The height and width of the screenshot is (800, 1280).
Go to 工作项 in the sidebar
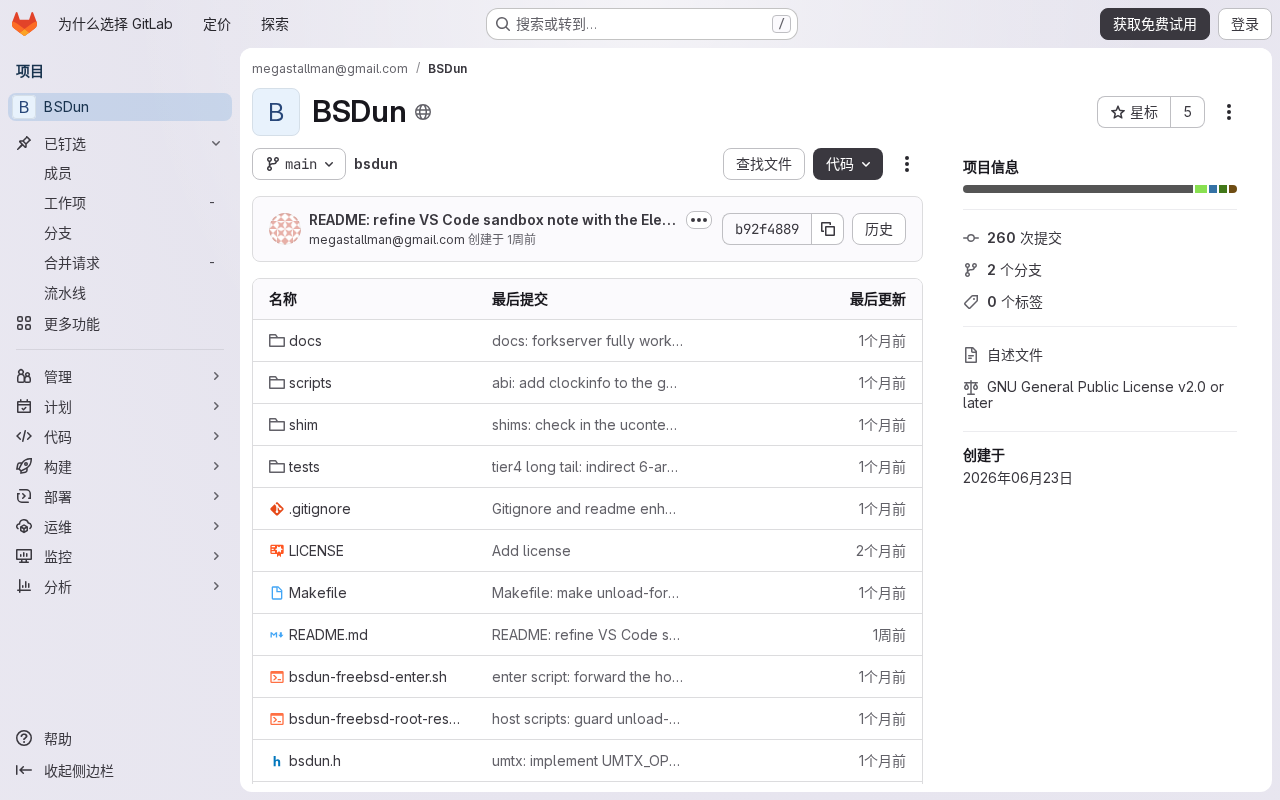pos(120,204)
